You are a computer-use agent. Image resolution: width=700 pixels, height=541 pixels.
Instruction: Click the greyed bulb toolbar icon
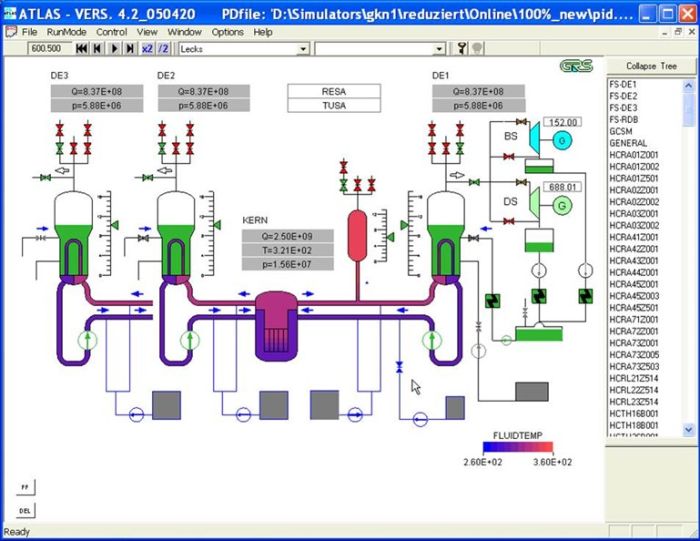click(477, 48)
